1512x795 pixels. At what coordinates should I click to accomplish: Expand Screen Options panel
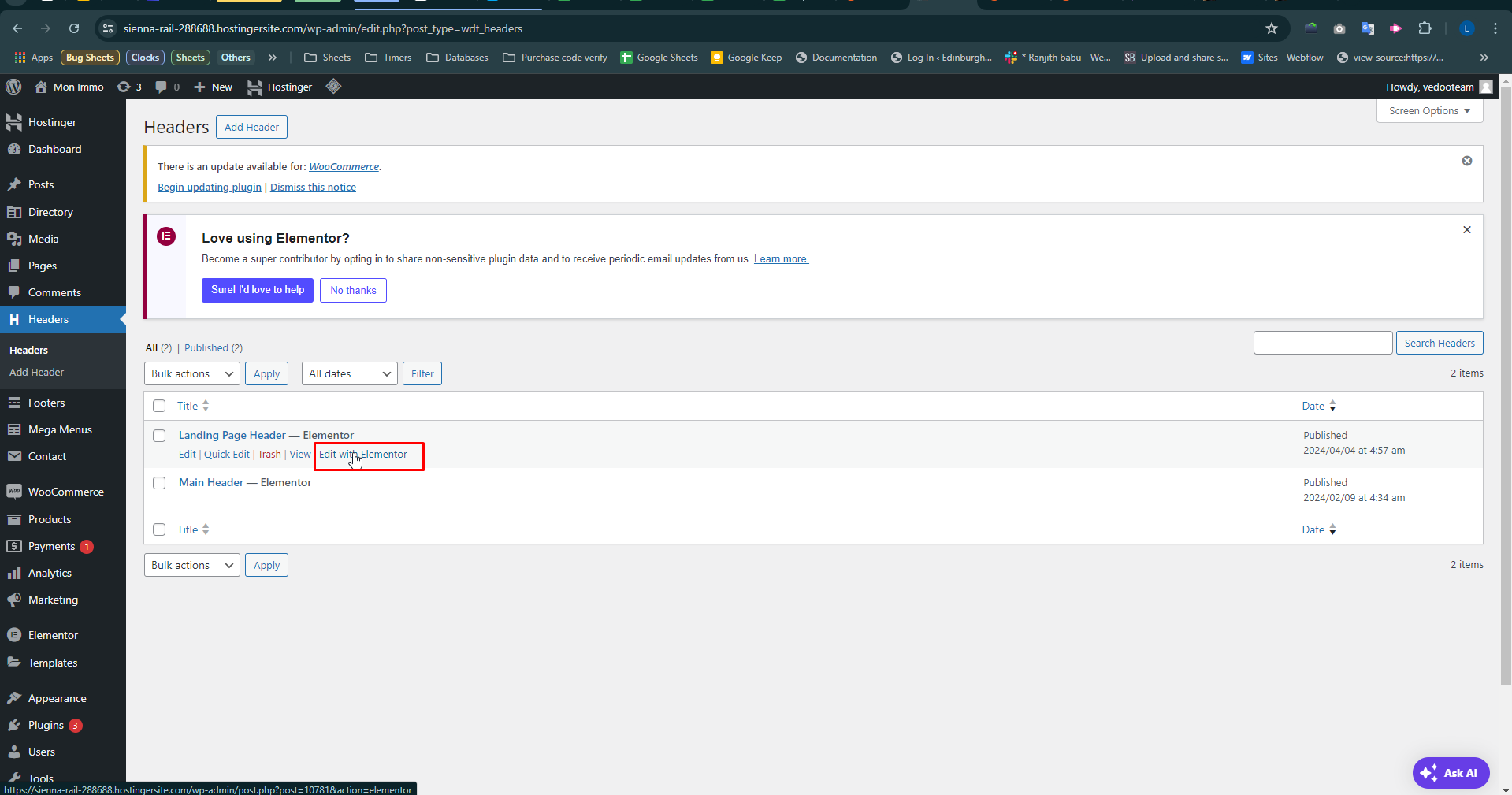[1429, 111]
